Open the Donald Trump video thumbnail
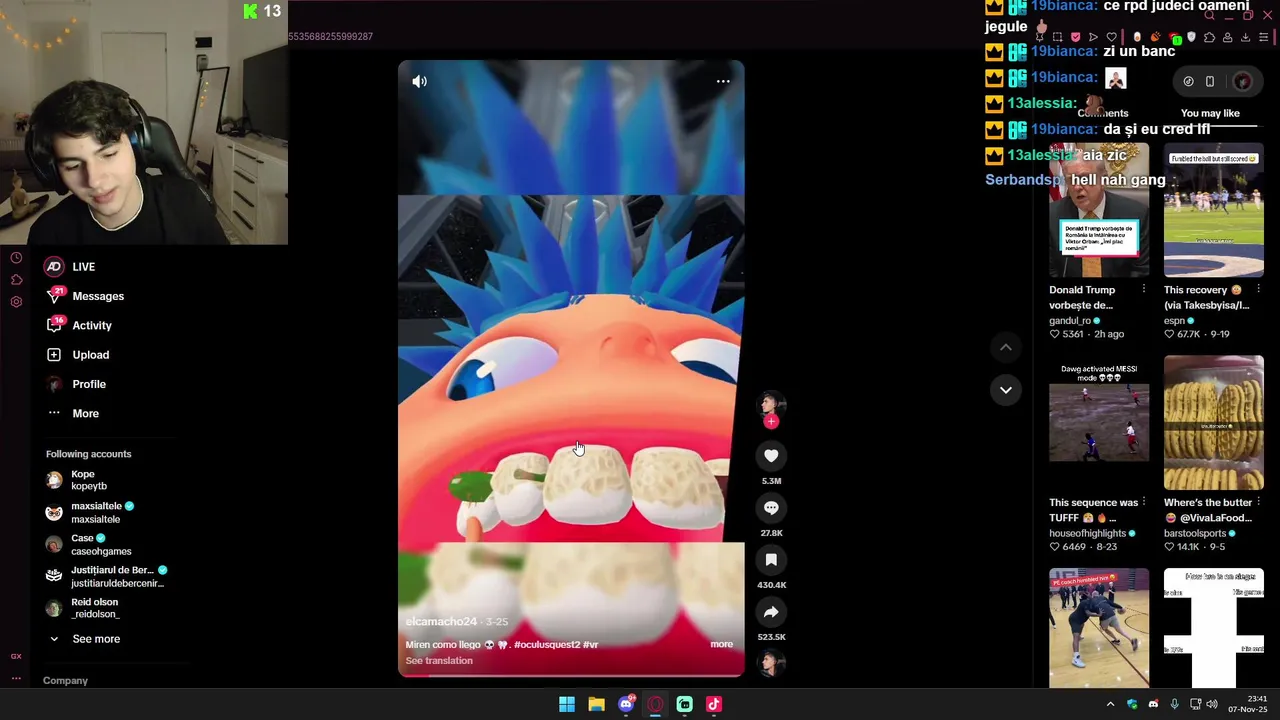This screenshot has height=720, width=1280. (1099, 210)
